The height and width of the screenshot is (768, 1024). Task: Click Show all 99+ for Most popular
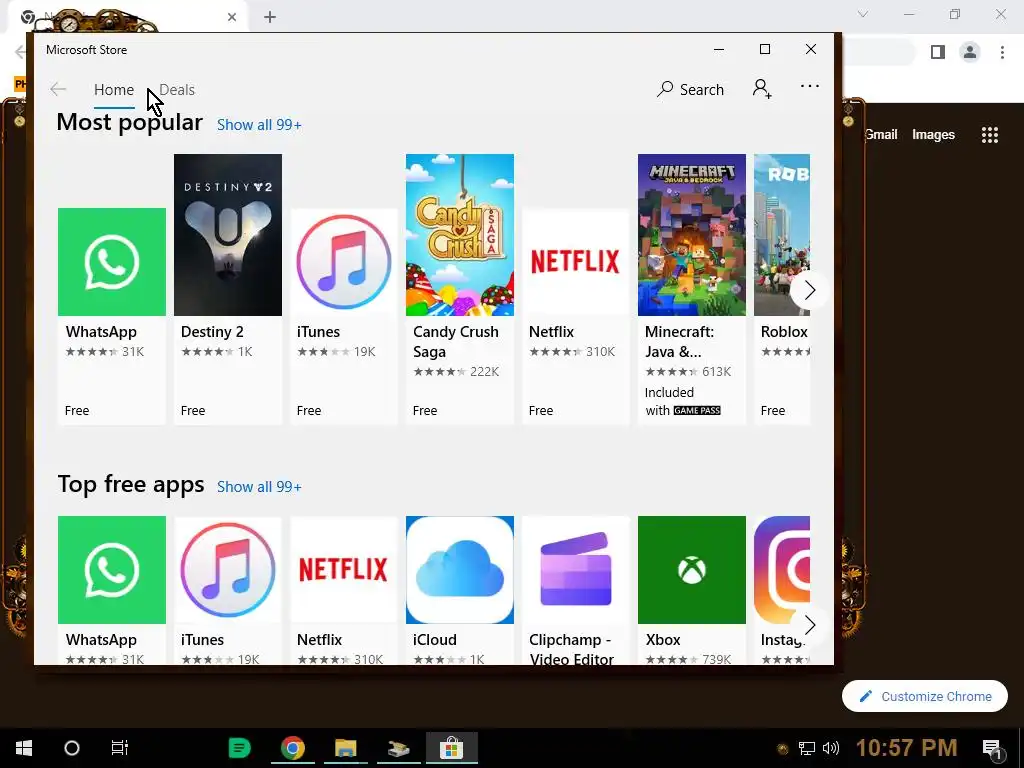point(259,125)
